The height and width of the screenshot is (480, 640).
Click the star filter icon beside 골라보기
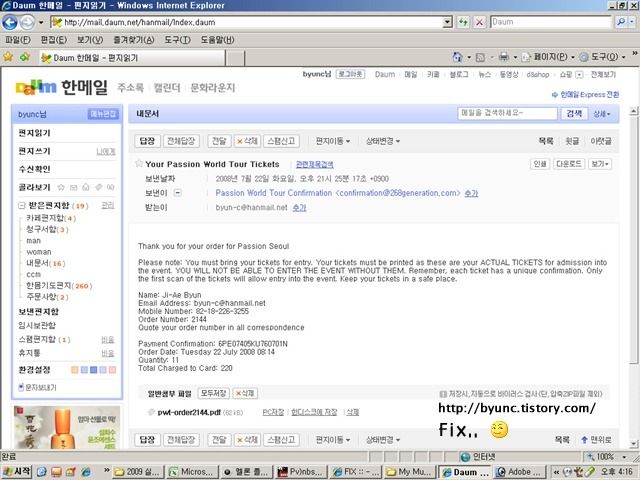point(61,187)
